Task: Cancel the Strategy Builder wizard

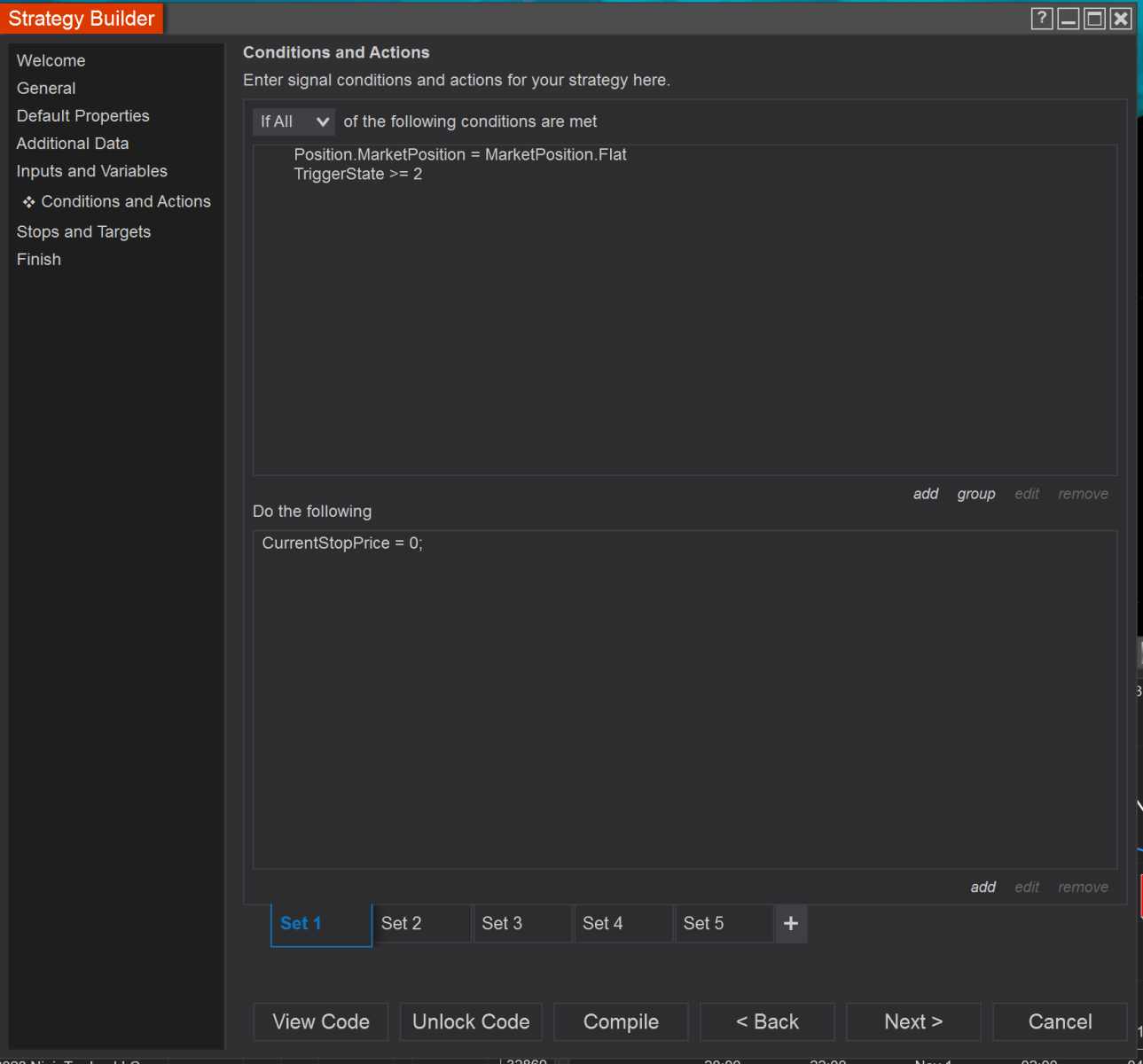Action: pos(1060,1022)
